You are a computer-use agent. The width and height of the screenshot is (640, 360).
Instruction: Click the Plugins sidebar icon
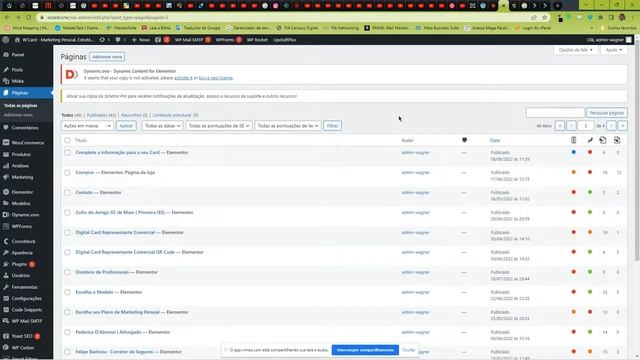tap(6, 264)
